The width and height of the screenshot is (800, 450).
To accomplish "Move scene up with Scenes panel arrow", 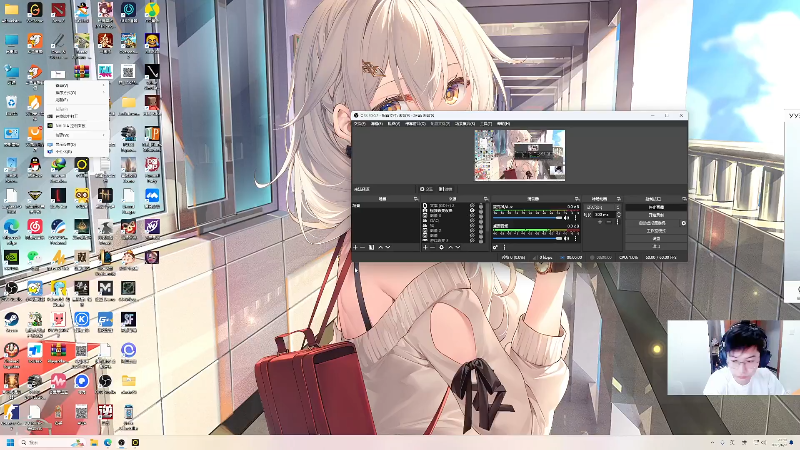I will tap(381, 247).
